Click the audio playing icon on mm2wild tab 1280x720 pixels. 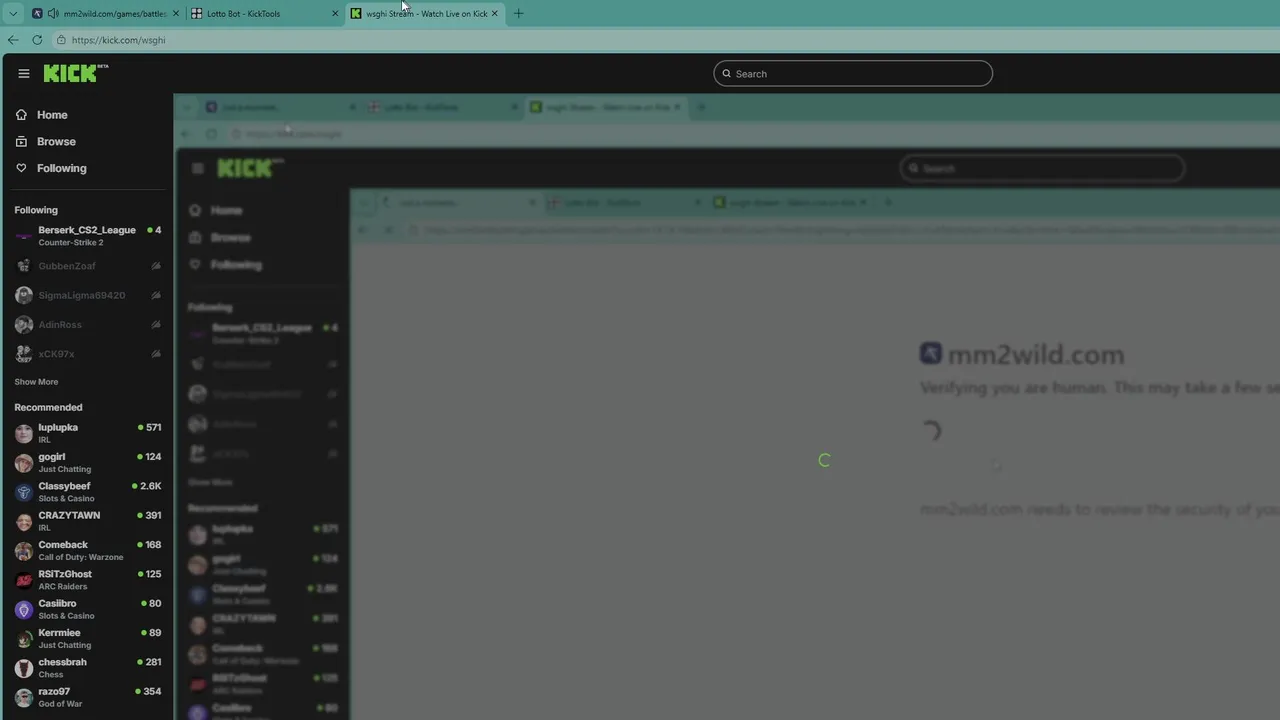pyautogui.click(x=52, y=14)
